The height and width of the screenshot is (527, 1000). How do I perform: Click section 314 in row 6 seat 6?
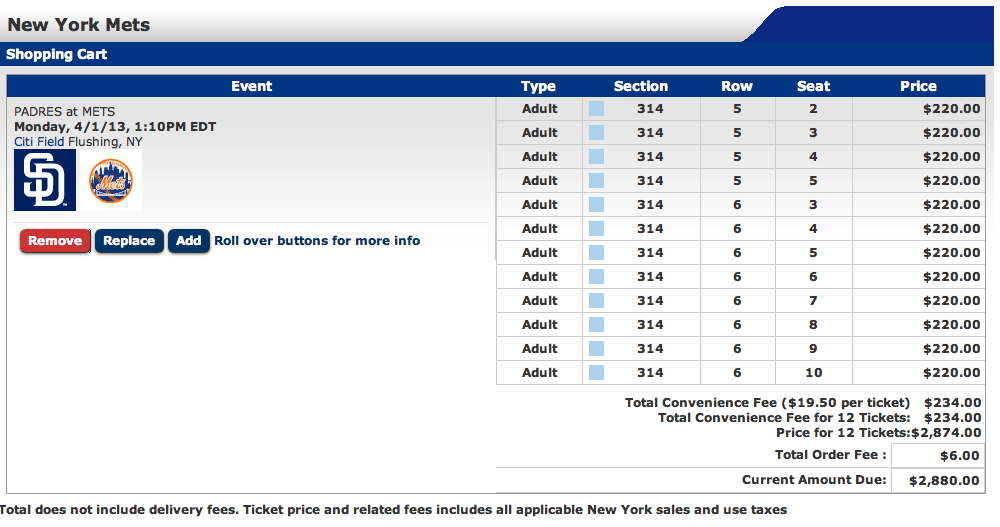click(x=650, y=277)
